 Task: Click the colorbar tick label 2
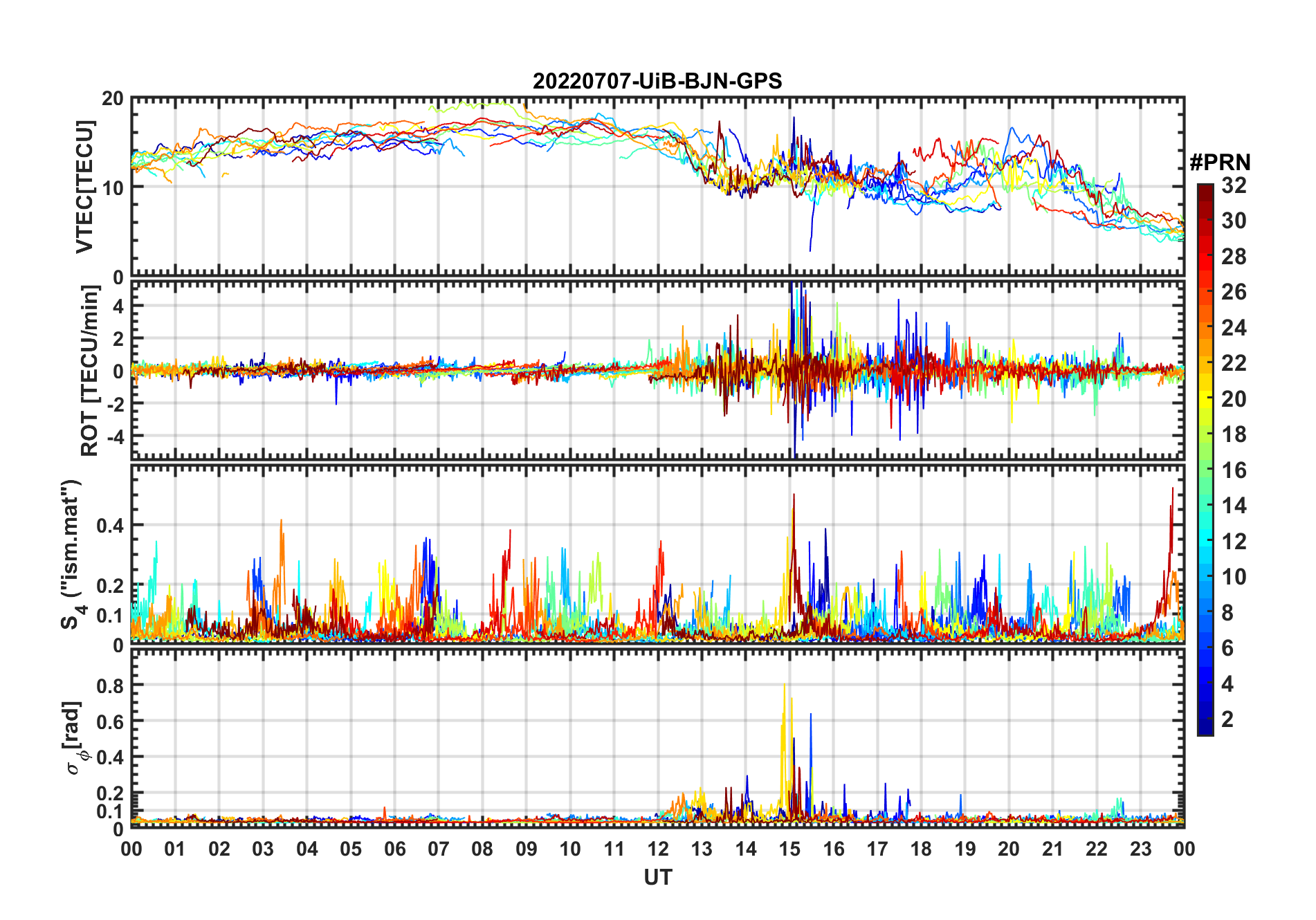click(1227, 719)
